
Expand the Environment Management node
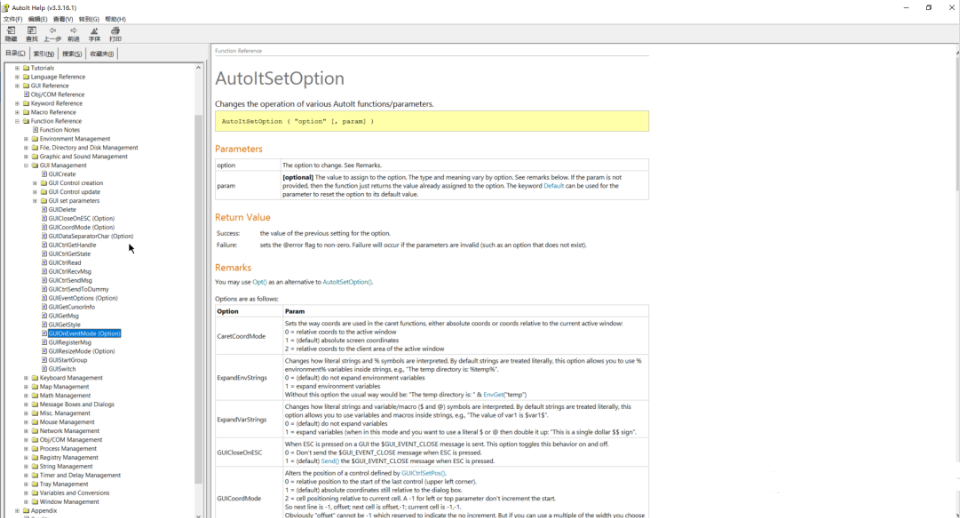pyautogui.click(x=26, y=139)
